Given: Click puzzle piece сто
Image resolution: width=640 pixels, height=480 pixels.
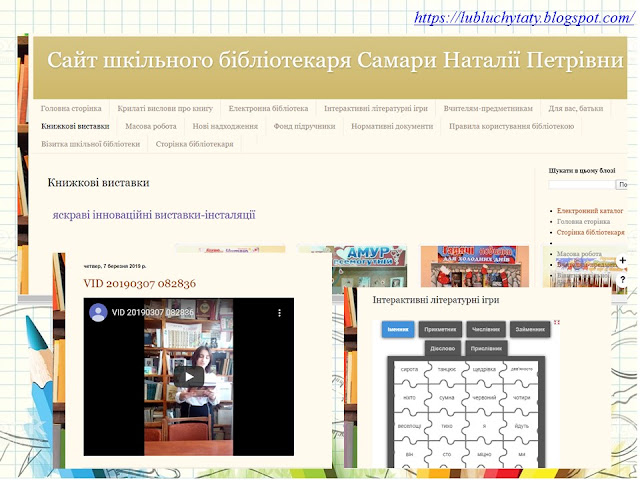Looking at the screenshot, I should point(447,454).
